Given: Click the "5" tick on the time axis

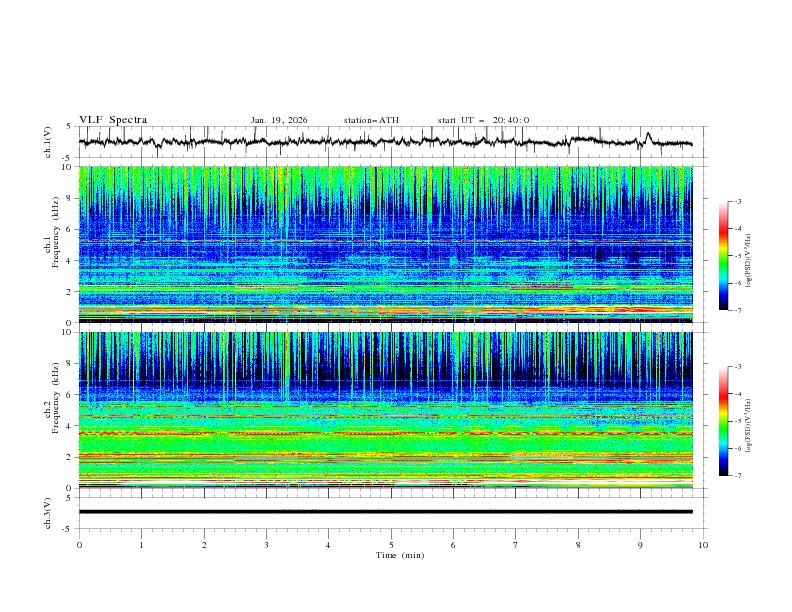Looking at the screenshot, I should click(x=391, y=545).
